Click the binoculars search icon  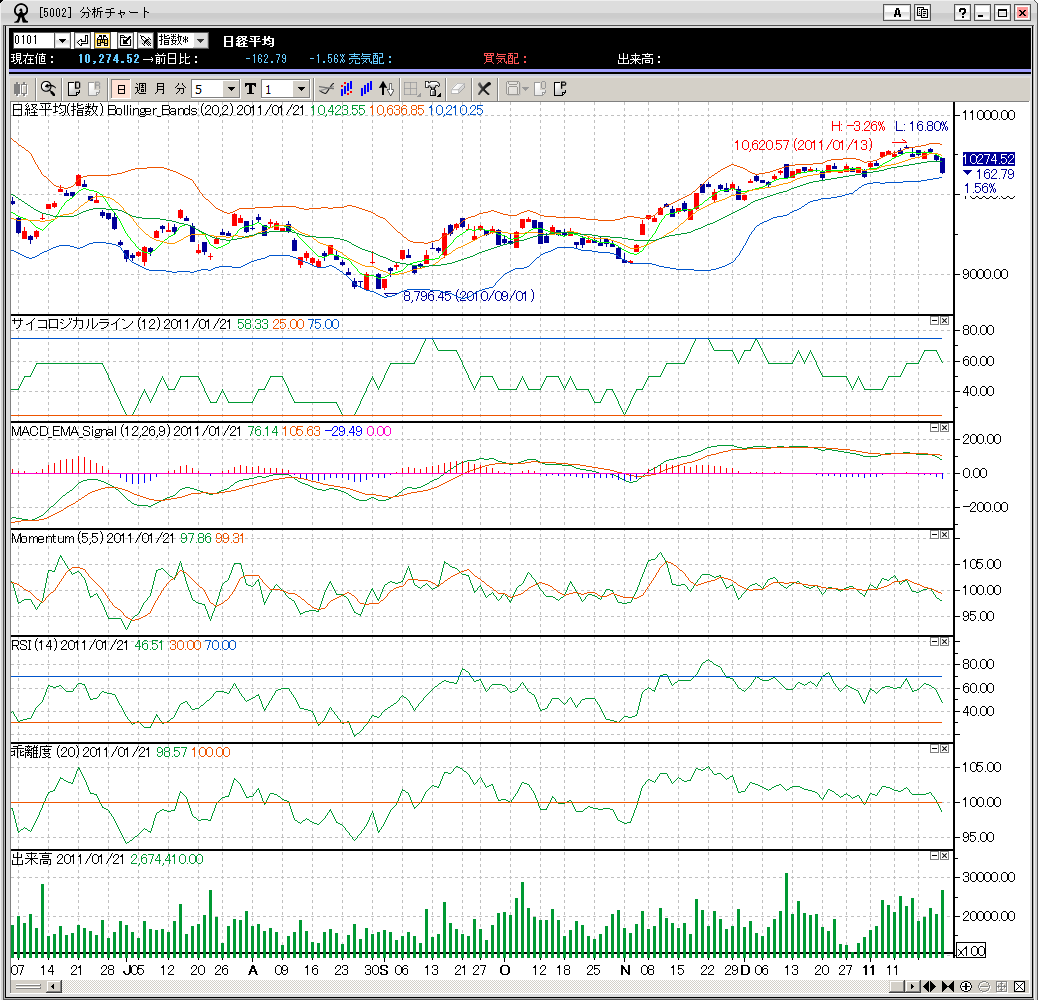click(x=102, y=40)
